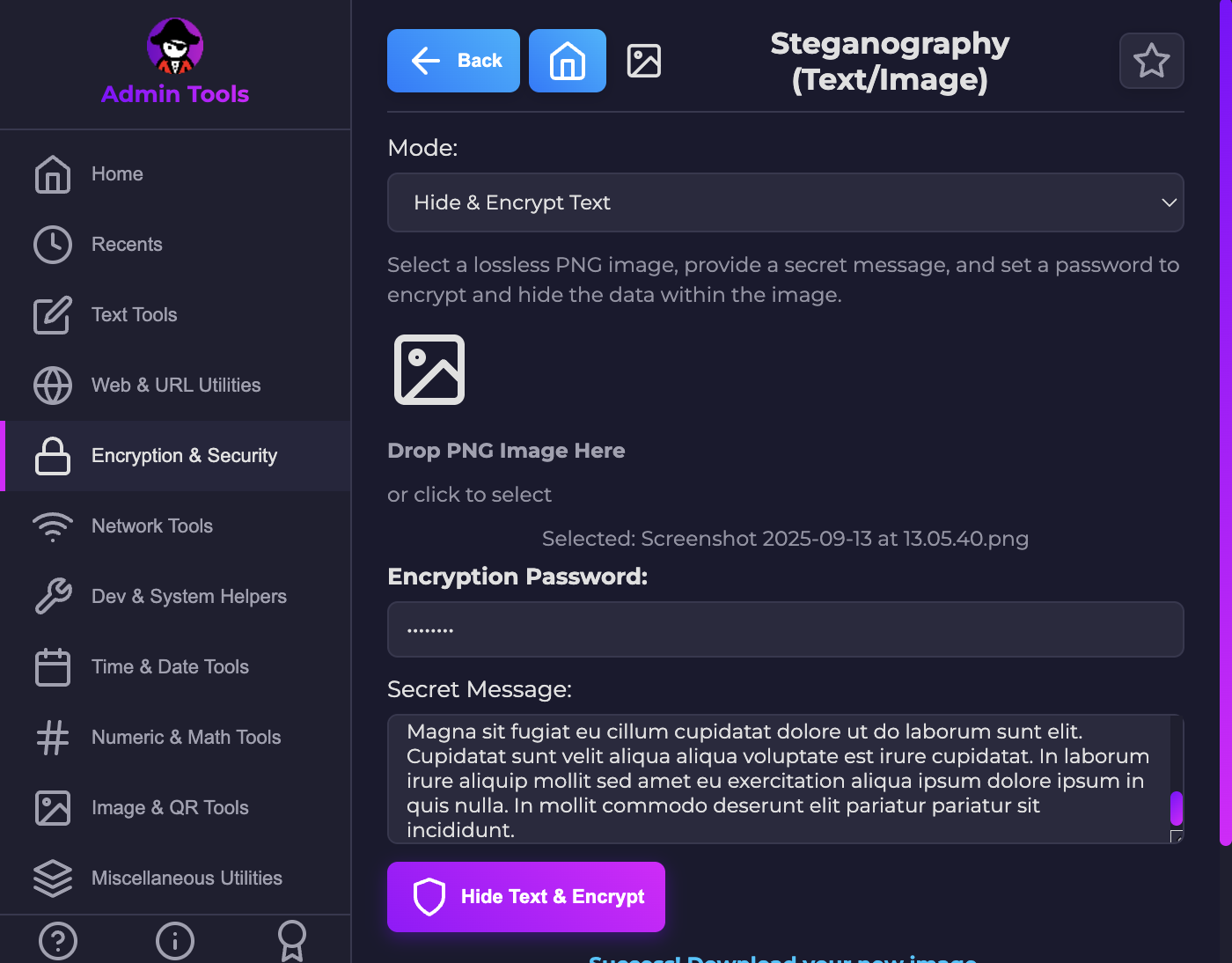Screen dimensions: 1232x963
Task: Select the Miscellaneous Utilities layers icon
Action: click(x=53, y=878)
